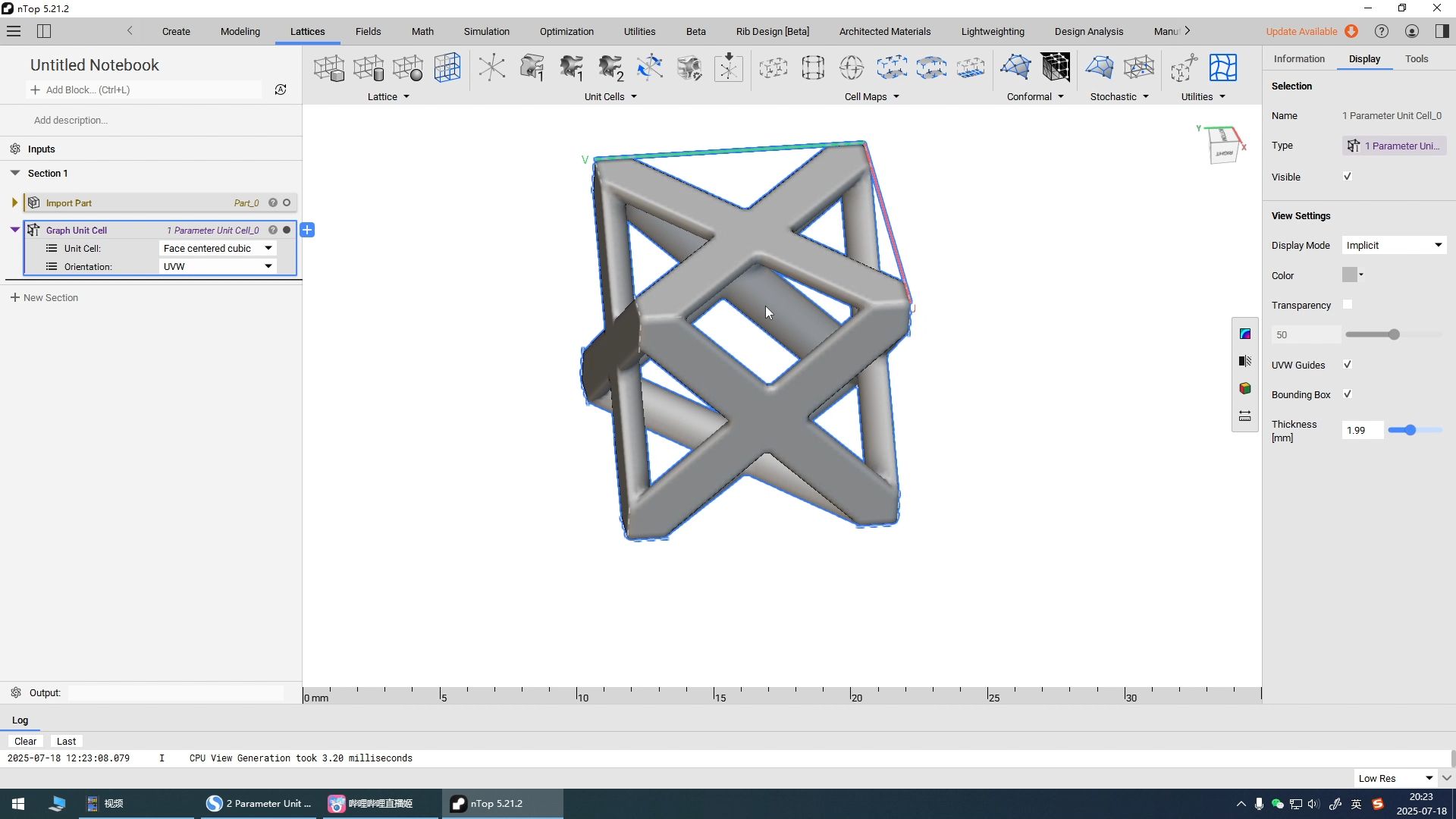Open the Display Mode dropdown
This screenshot has height=819, width=1456.
pyautogui.click(x=1394, y=245)
